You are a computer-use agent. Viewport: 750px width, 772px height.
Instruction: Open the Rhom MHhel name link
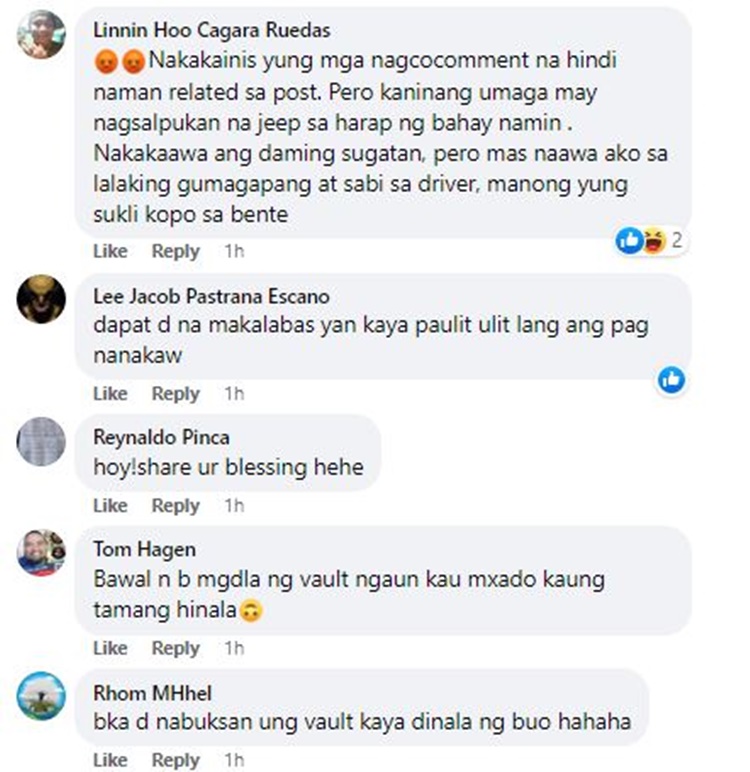pos(152,693)
